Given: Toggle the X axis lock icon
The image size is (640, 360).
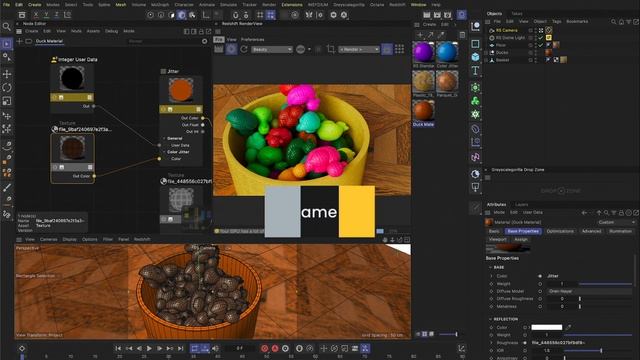Looking at the screenshot, I should (x=36, y=15).
